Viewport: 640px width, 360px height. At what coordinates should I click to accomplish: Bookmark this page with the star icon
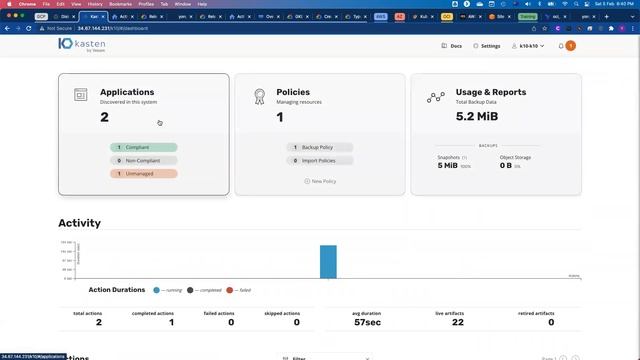(x=544, y=29)
